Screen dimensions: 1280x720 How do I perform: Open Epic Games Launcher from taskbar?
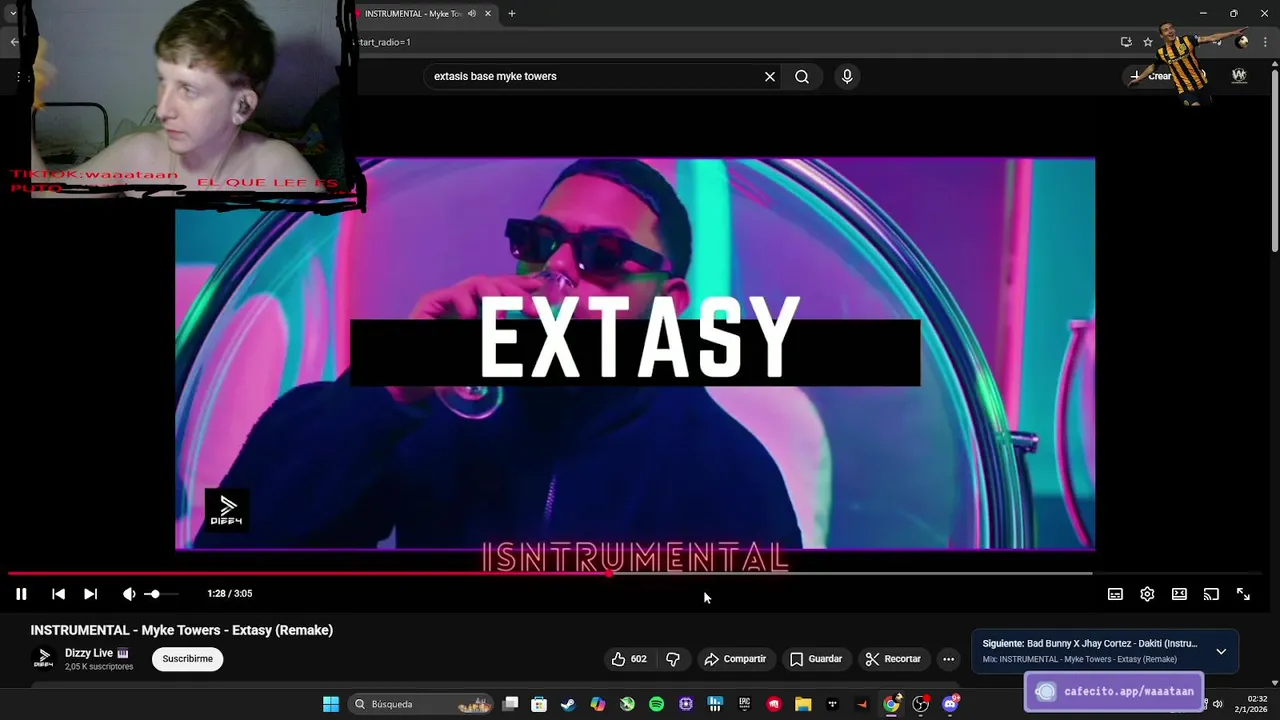pyautogui.click(x=744, y=704)
